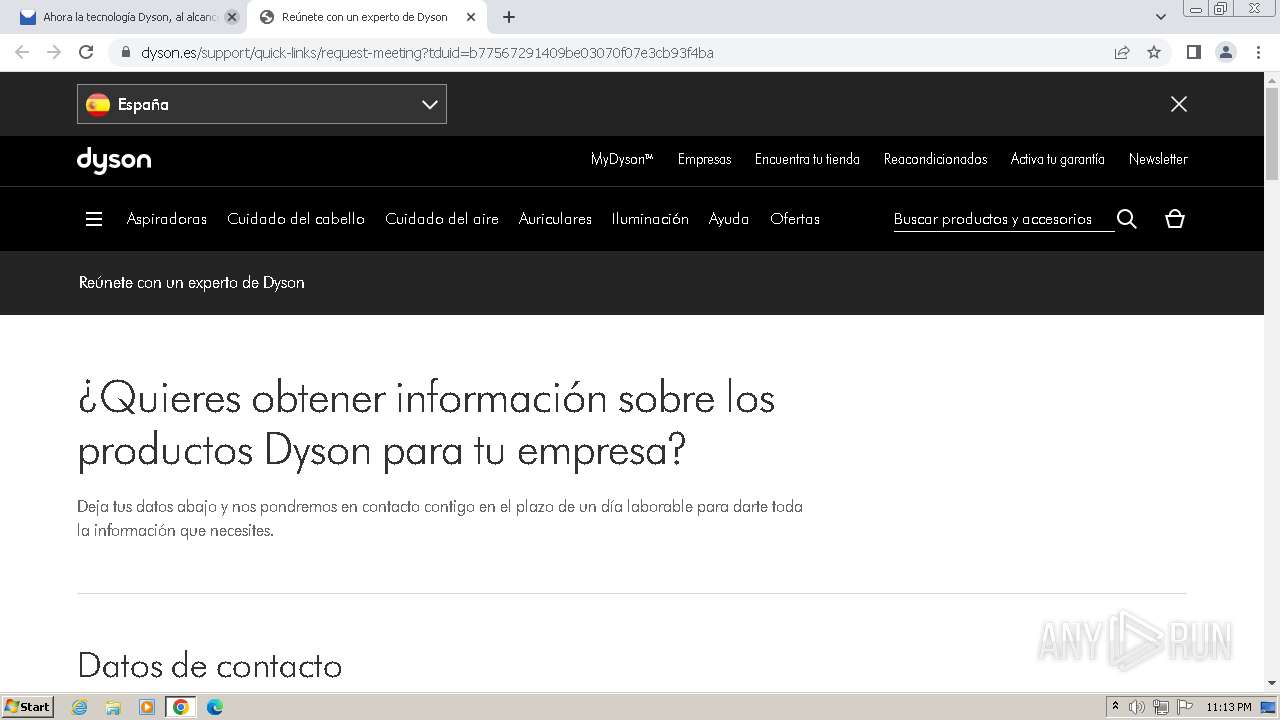
Task: Select the 'Reúnete con un experto de Dyson' tab
Action: (x=366, y=17)
